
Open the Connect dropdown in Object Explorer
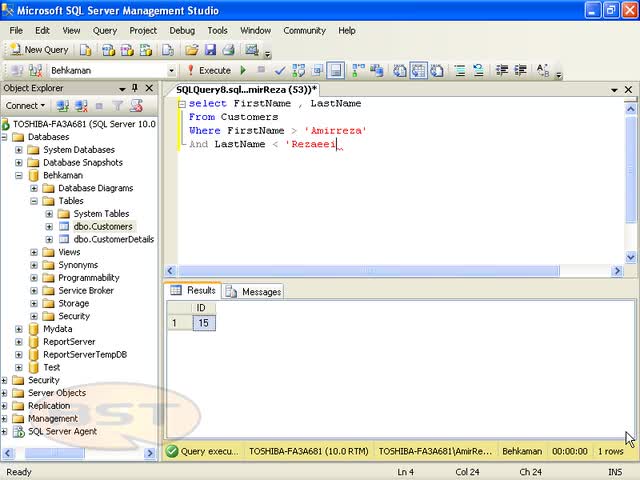(25, 106)
